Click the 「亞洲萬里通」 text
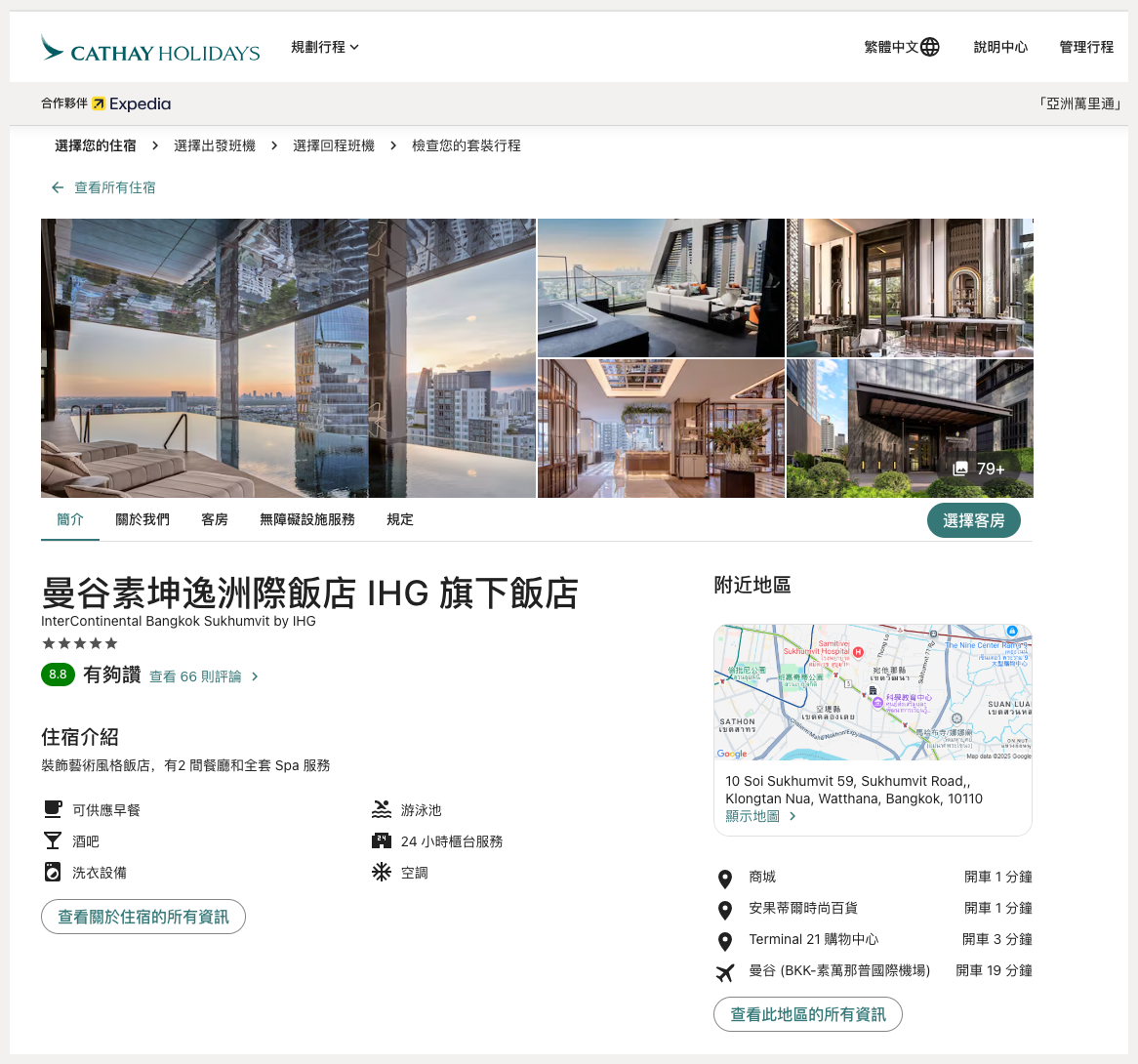 1080,103
